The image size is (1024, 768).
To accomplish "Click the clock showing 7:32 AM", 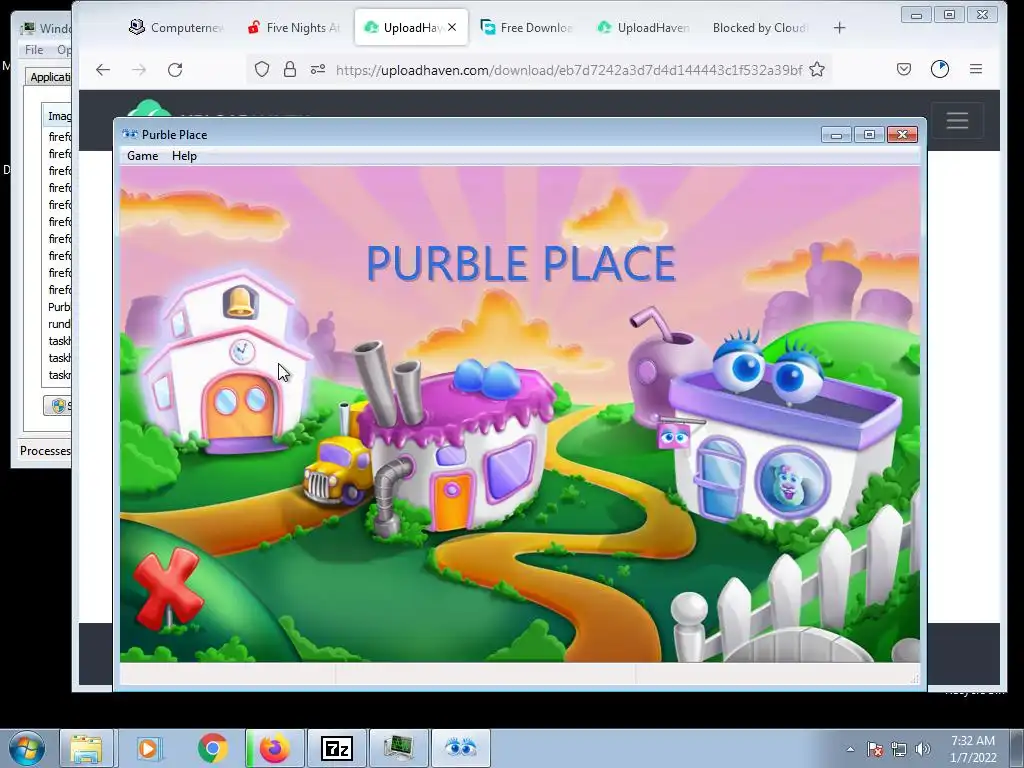I will pyautogui.click(x=973, y=748).
